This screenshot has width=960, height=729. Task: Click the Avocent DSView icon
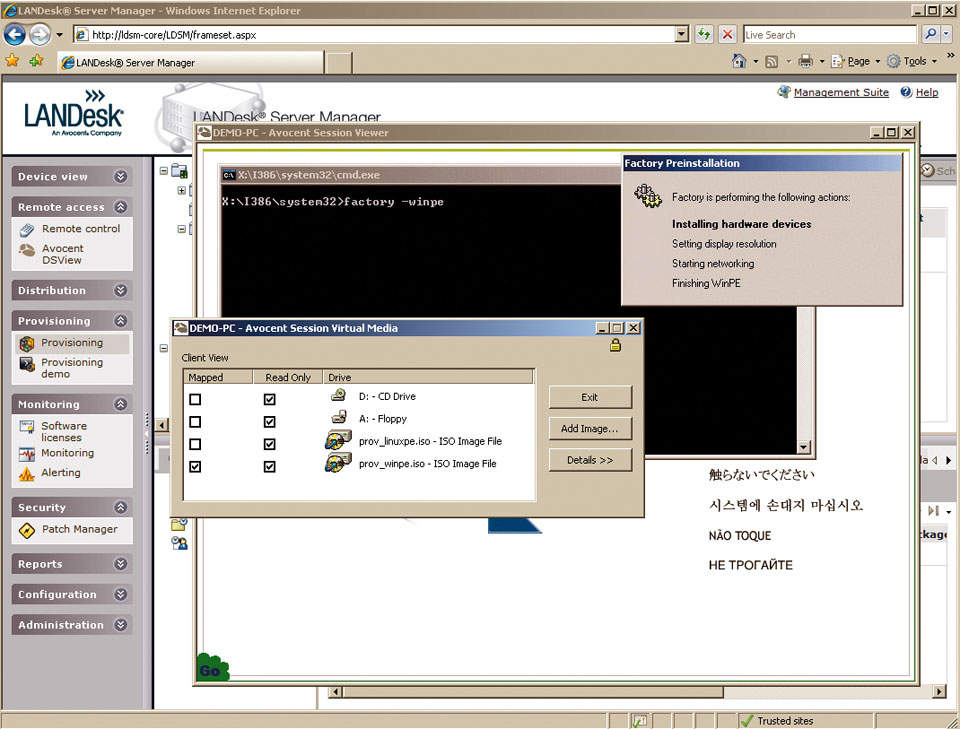27,251
